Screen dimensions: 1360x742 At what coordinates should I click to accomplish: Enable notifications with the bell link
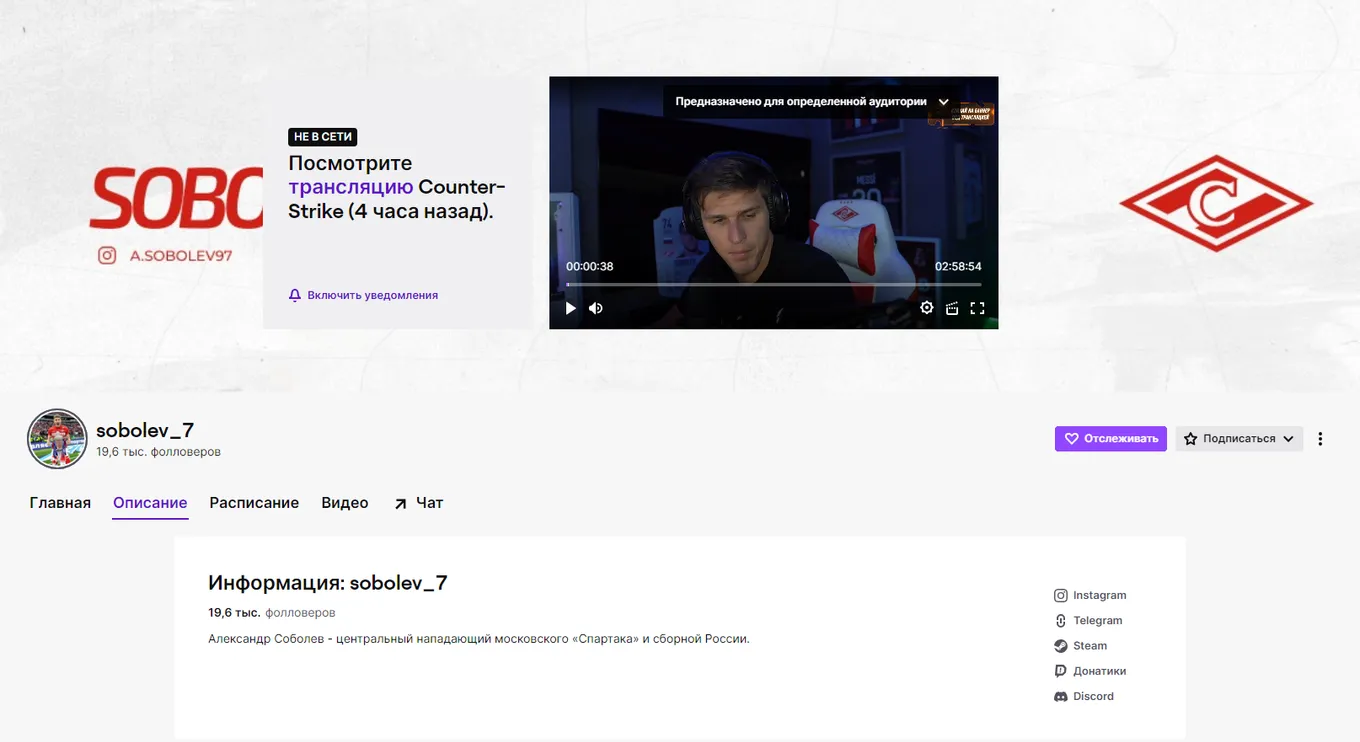pos(363,295)
